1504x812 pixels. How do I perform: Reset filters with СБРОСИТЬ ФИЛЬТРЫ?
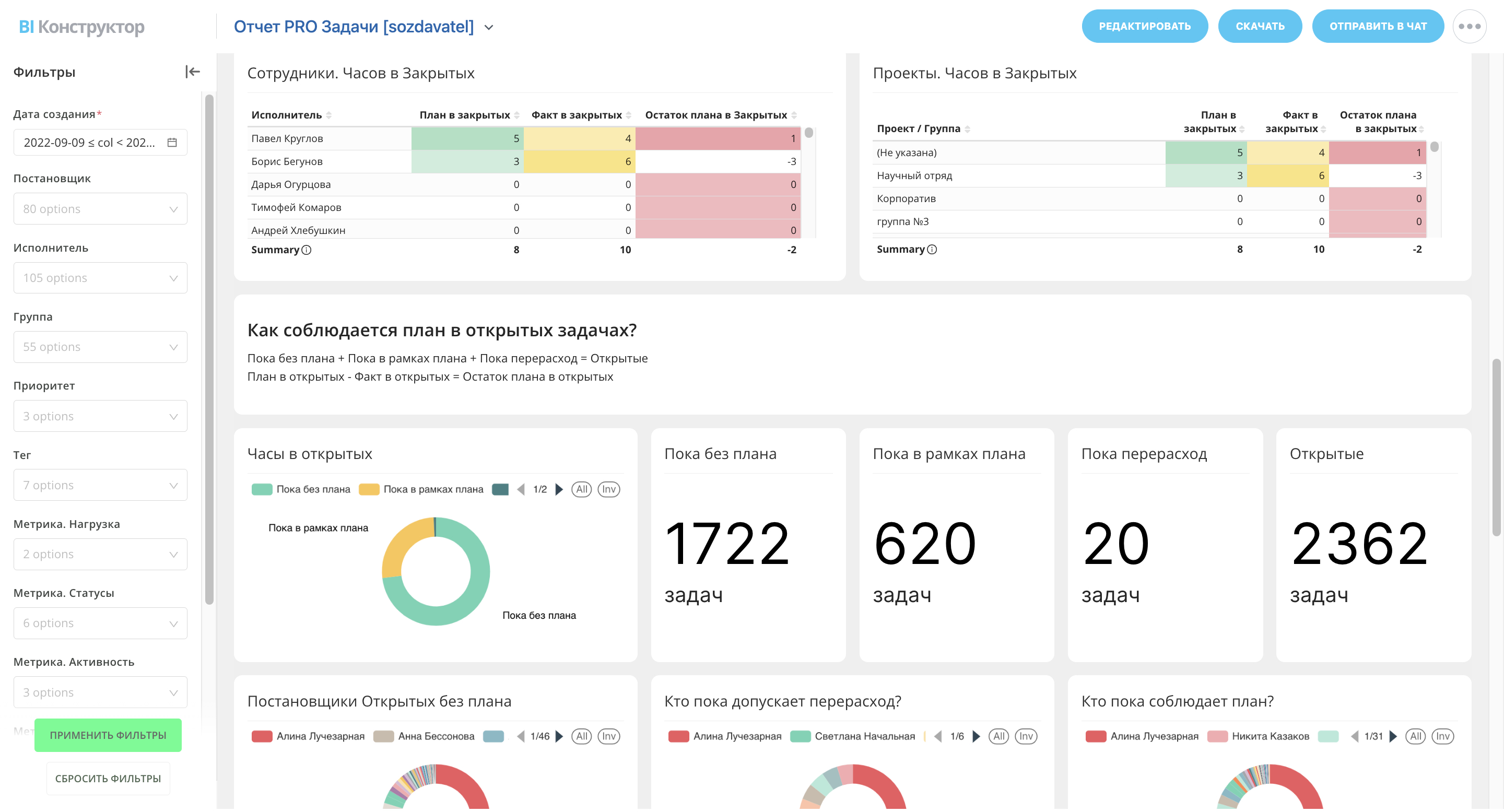108,778
